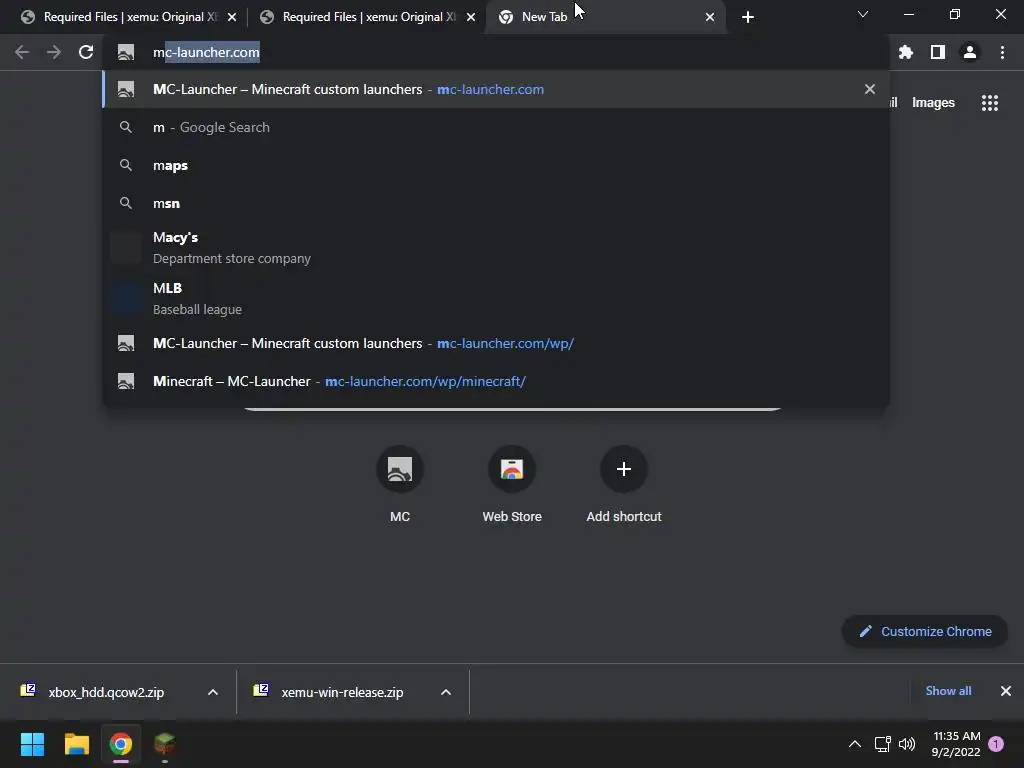
Task: Open the Windows Start menu
Action: [x=32, y=744]
